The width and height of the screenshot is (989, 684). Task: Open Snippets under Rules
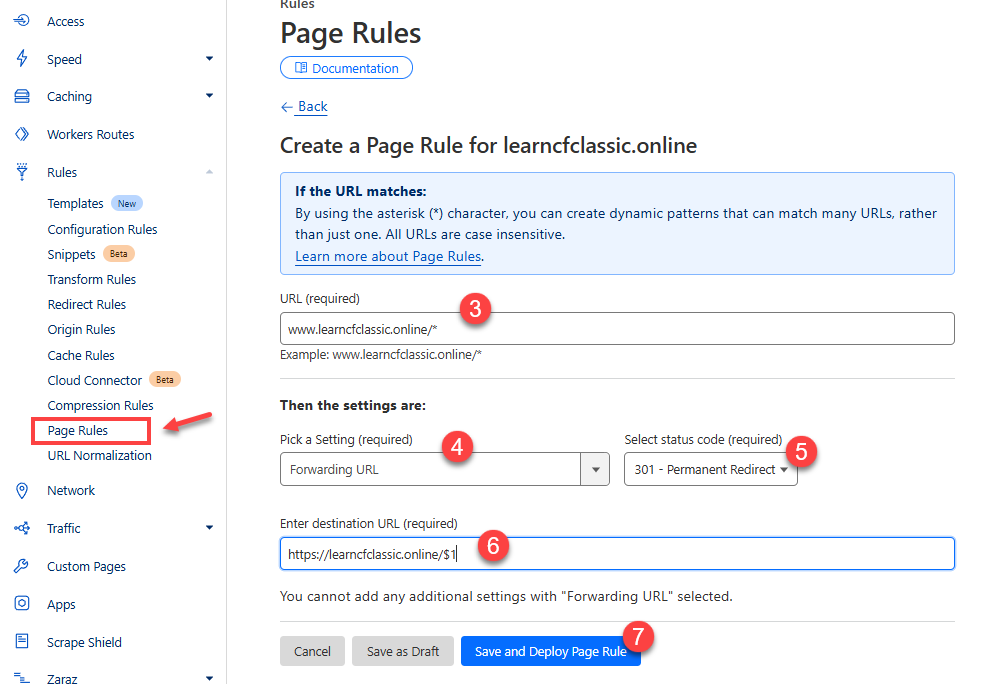coord(71,254)
